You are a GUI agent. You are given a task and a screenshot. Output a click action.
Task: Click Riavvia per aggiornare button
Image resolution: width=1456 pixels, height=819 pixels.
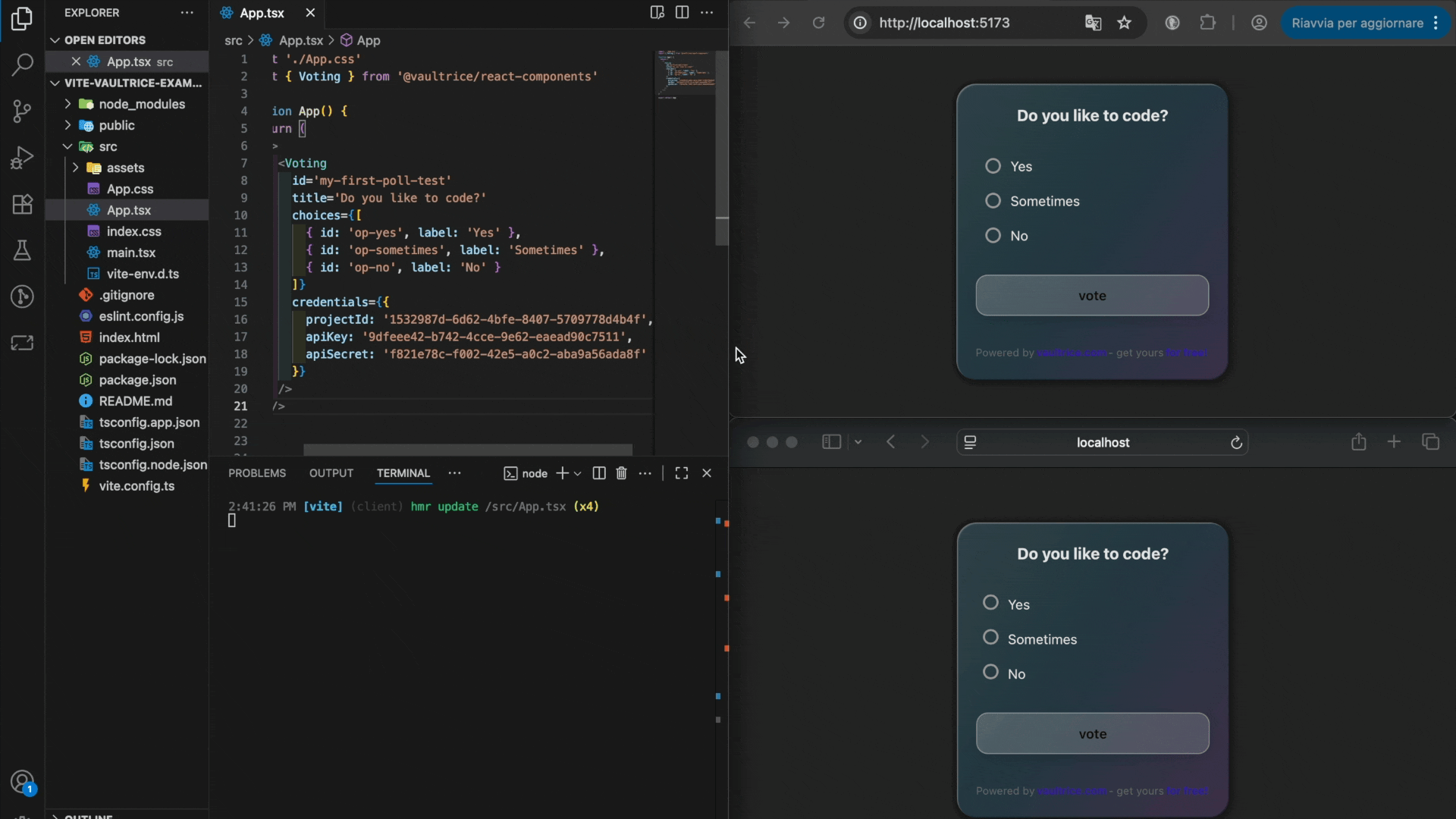click(1357, 23)
